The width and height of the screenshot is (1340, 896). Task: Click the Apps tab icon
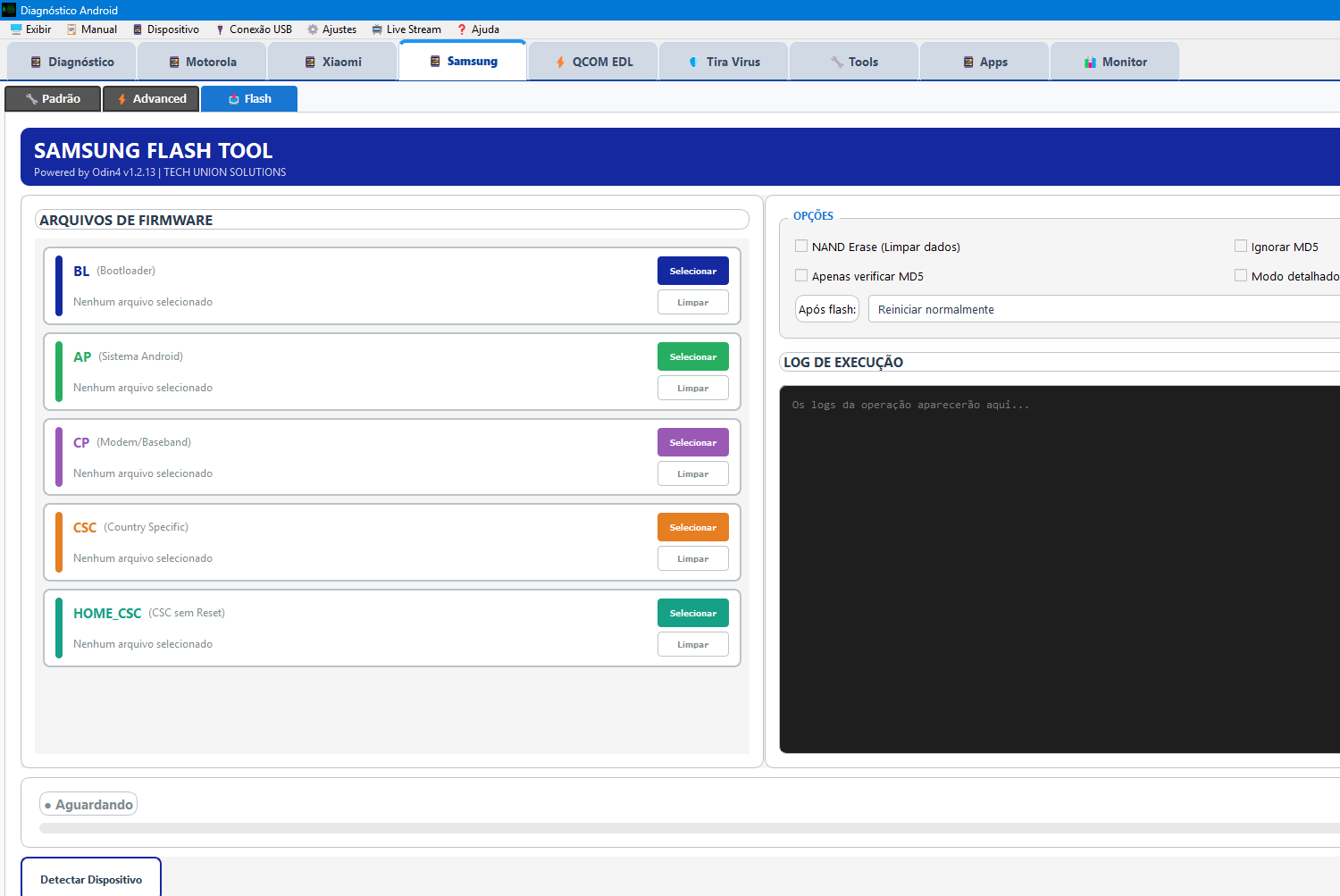(968, 63)
